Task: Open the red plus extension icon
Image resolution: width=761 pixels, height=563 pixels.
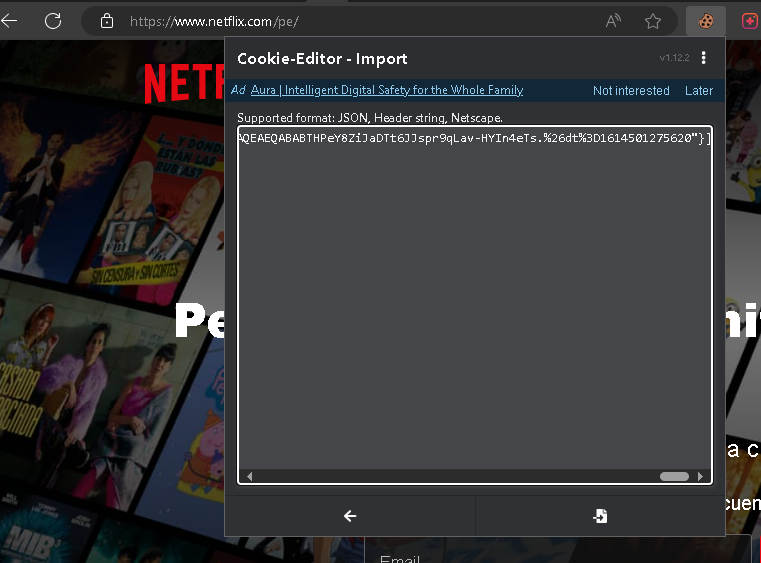Action: 750,21
